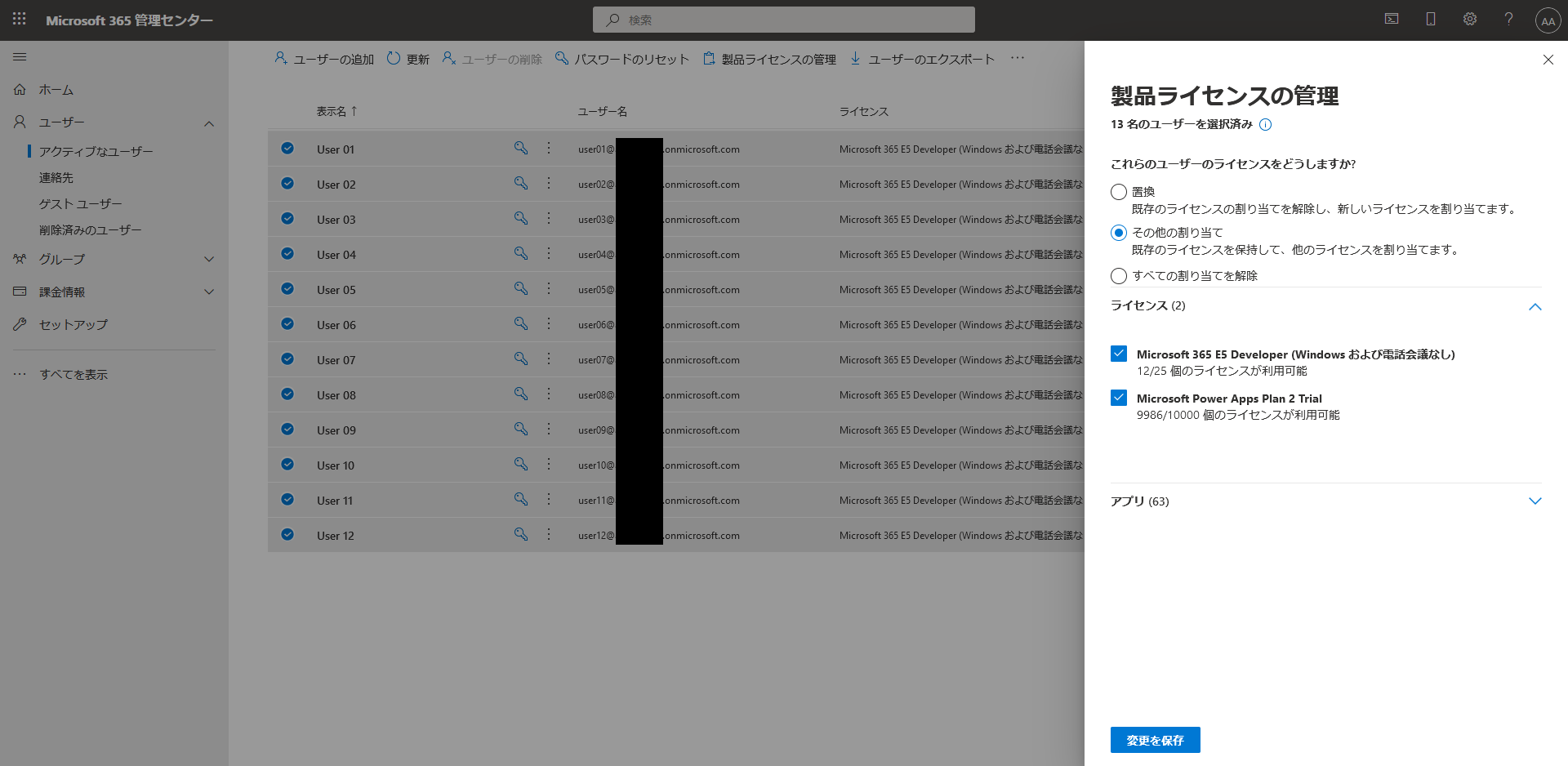Open the help question mark icon
This screenshot has height=766, width=1568.
1509,19
